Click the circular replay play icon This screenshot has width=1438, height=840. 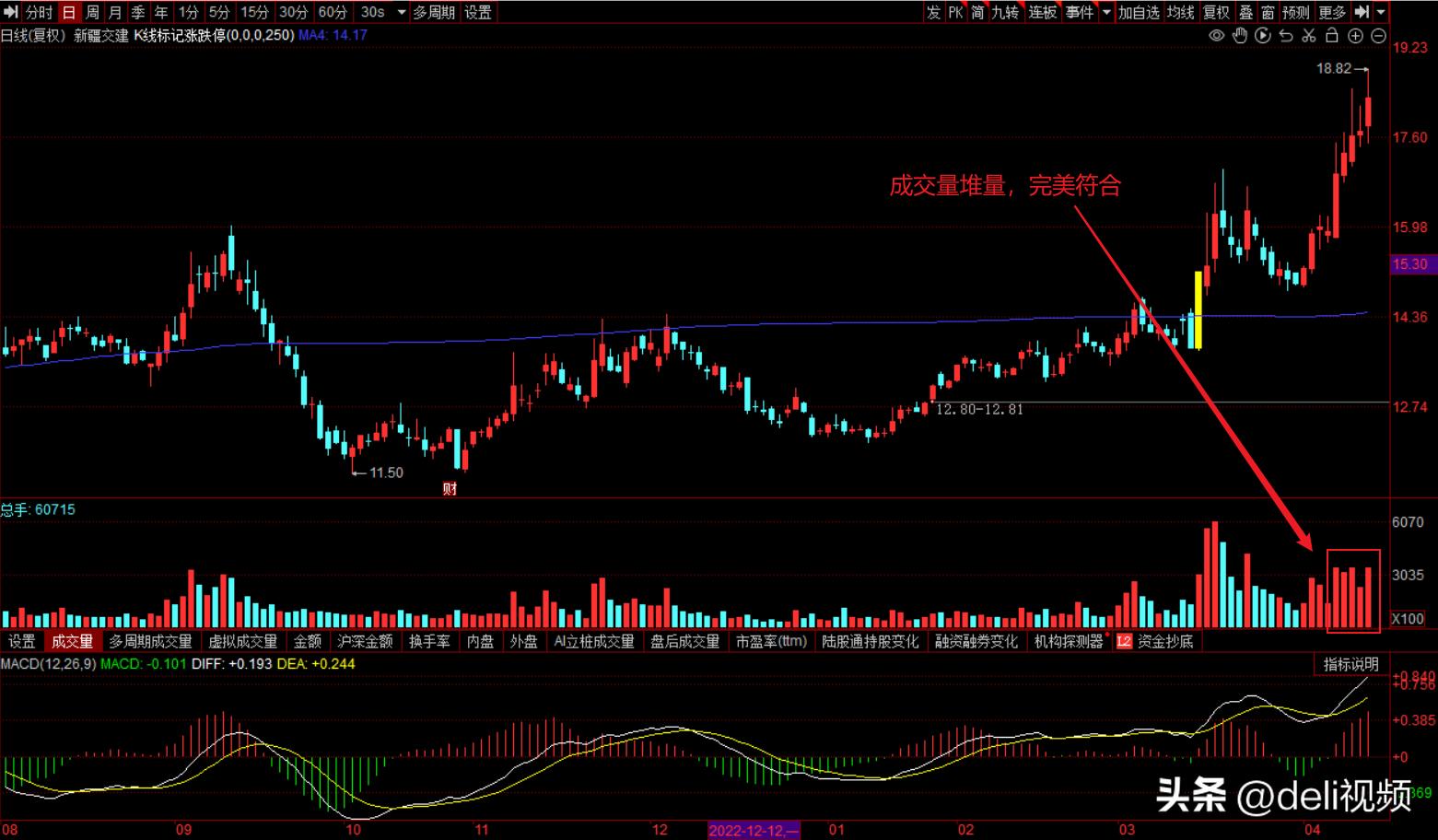(1263, 36)
